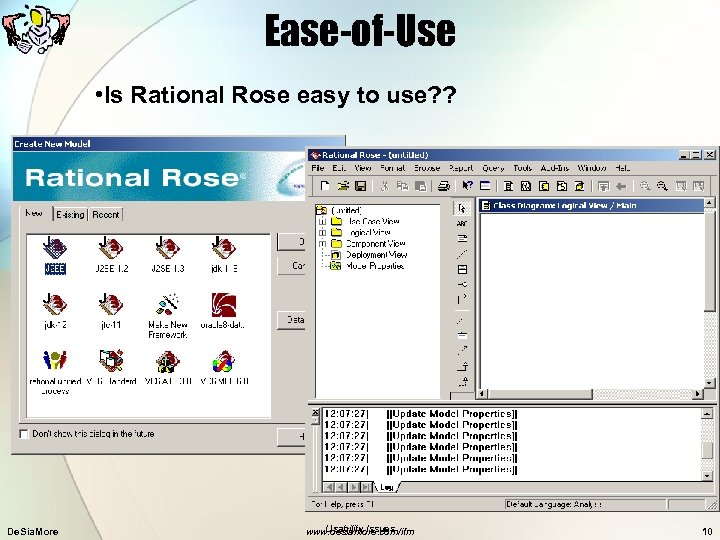Open the Add-Ins menu
Viewport: 720px width, 540px height.
[555, 168]
